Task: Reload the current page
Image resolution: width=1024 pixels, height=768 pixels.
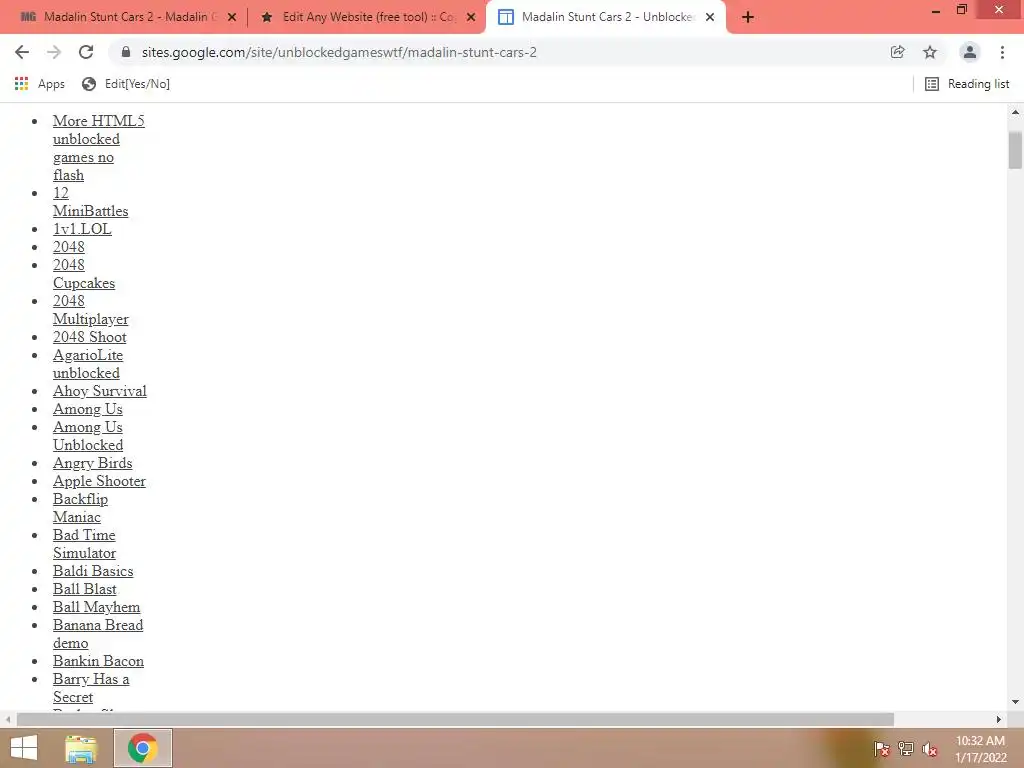Action: point(86,52)
